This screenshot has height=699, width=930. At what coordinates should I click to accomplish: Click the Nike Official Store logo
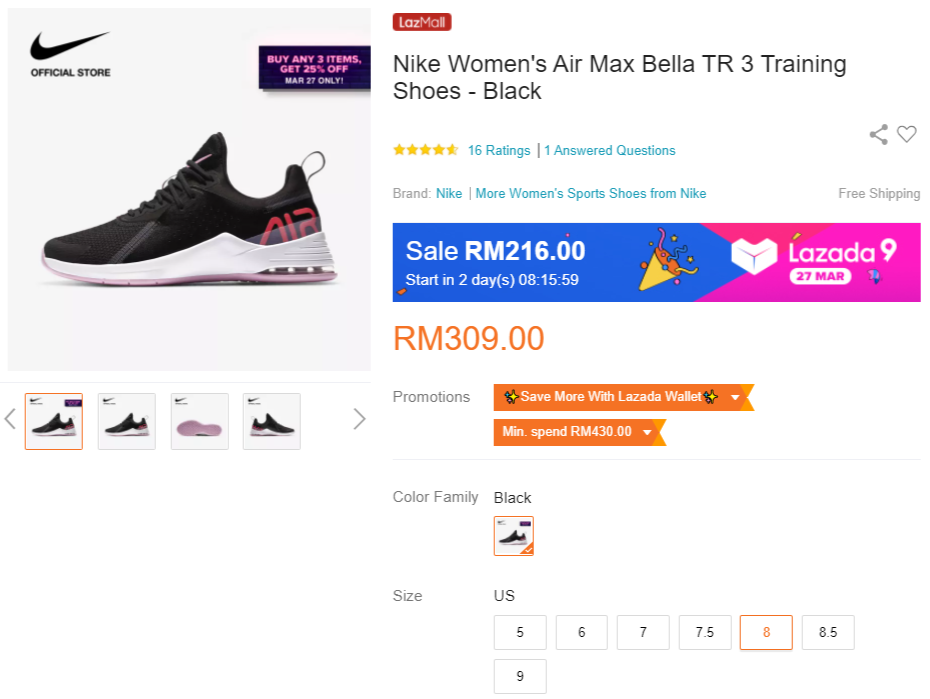(70, 54)
